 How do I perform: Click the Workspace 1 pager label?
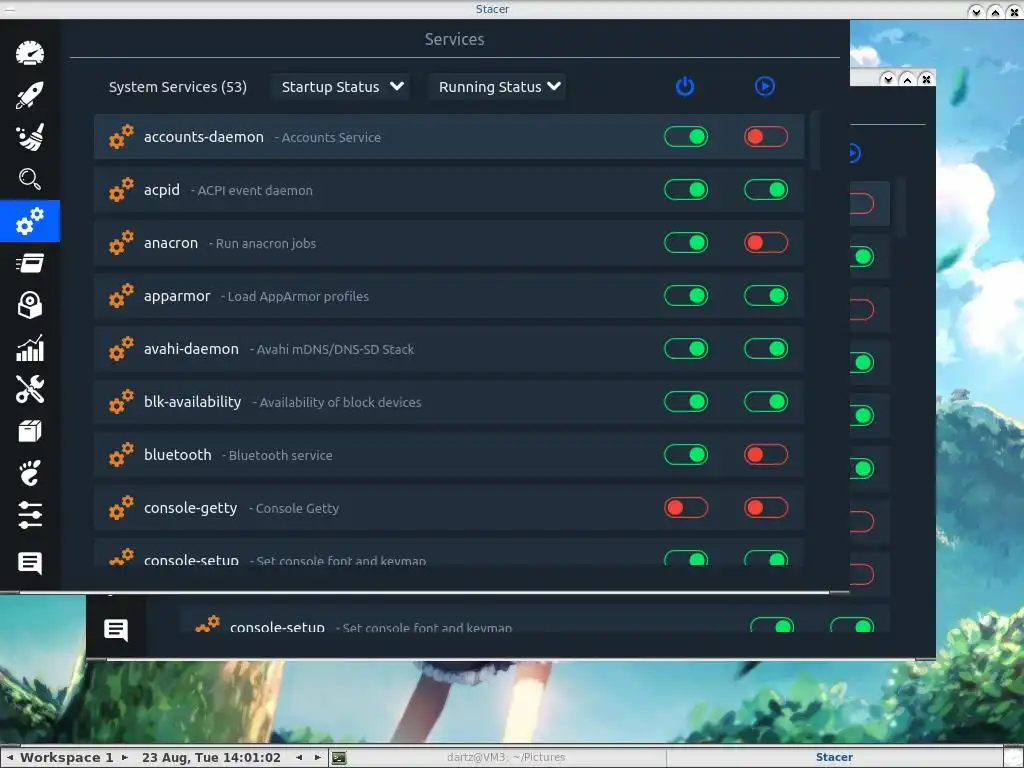(x=66, y=758)
